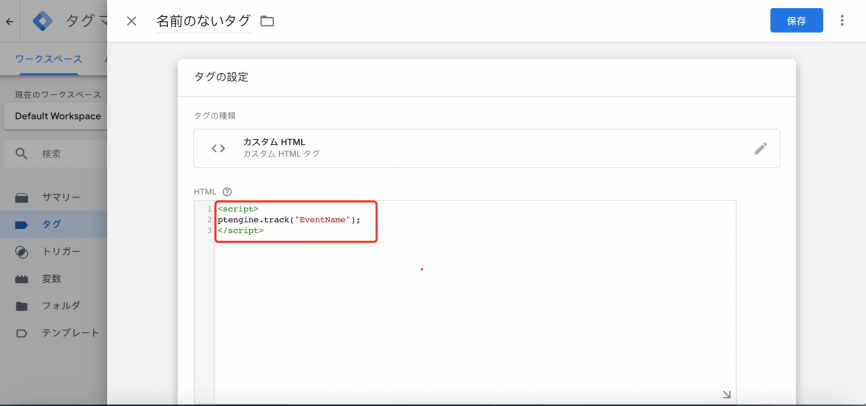
Task: Click the カスタム HTML tag type card
Action: tap(487, 148)
